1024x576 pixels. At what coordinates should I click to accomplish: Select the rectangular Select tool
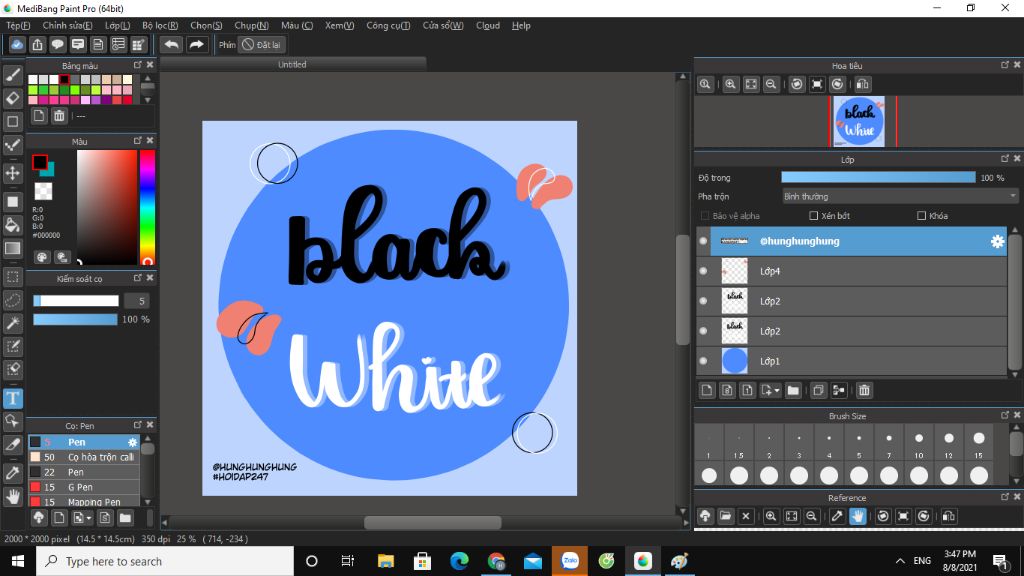coord(12,277)
